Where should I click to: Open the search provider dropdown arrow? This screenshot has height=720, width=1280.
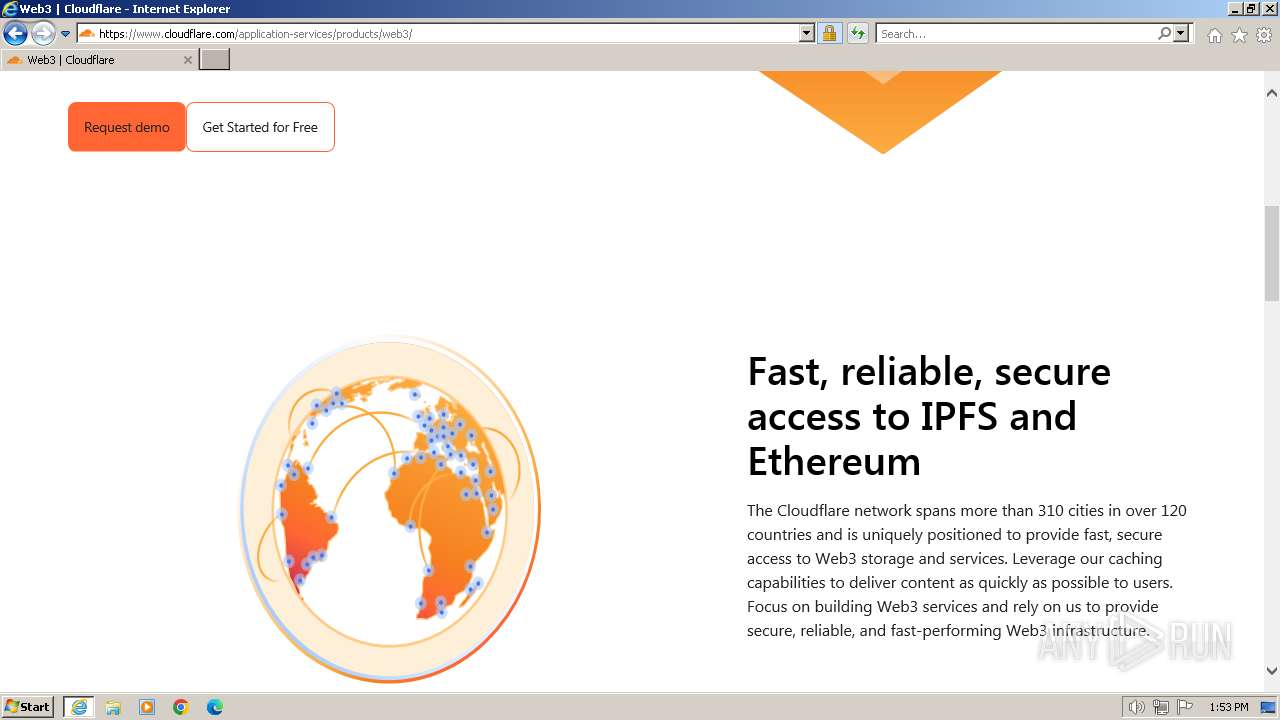click(1181, 34)
